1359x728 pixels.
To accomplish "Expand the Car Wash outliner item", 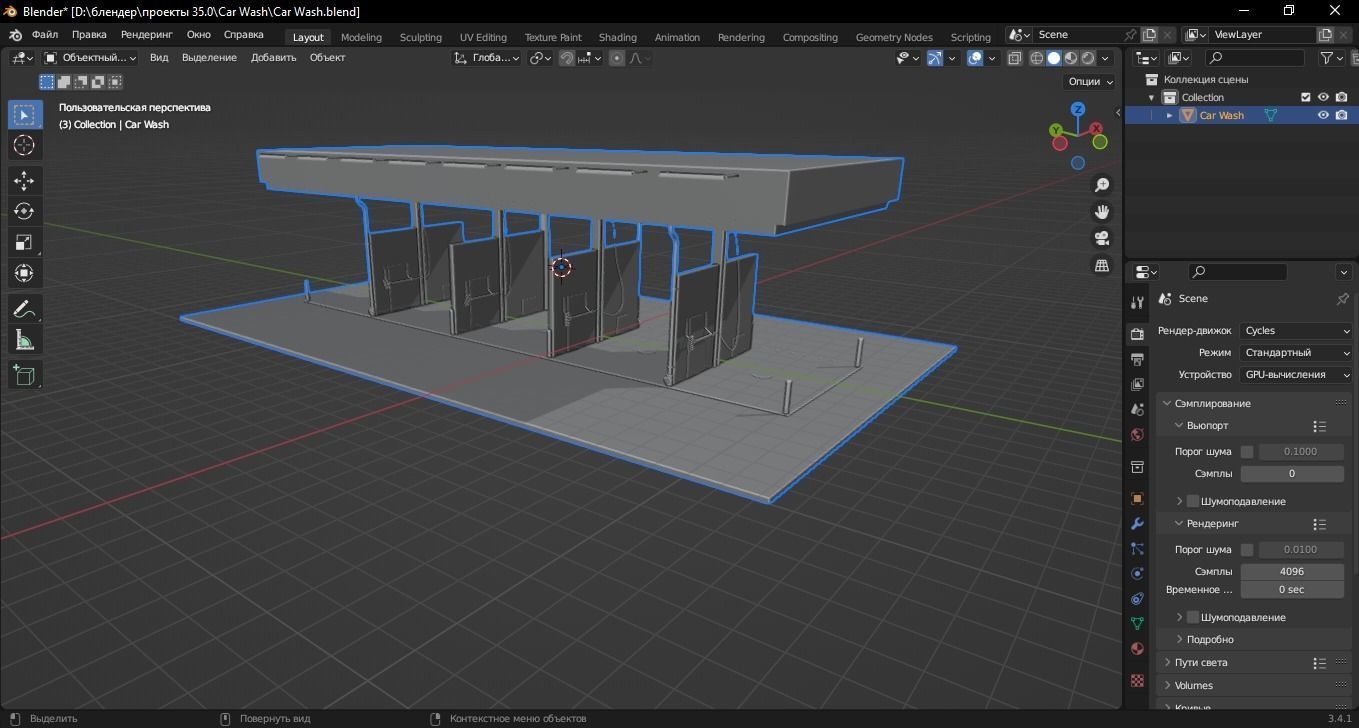I will click(1169, 115).
